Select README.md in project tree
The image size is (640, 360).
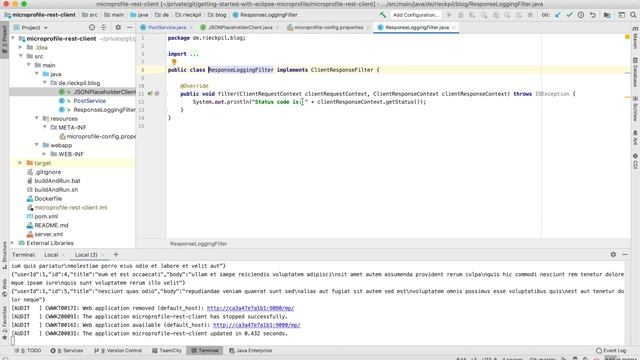pyautogui.click(x=51, y=225)
